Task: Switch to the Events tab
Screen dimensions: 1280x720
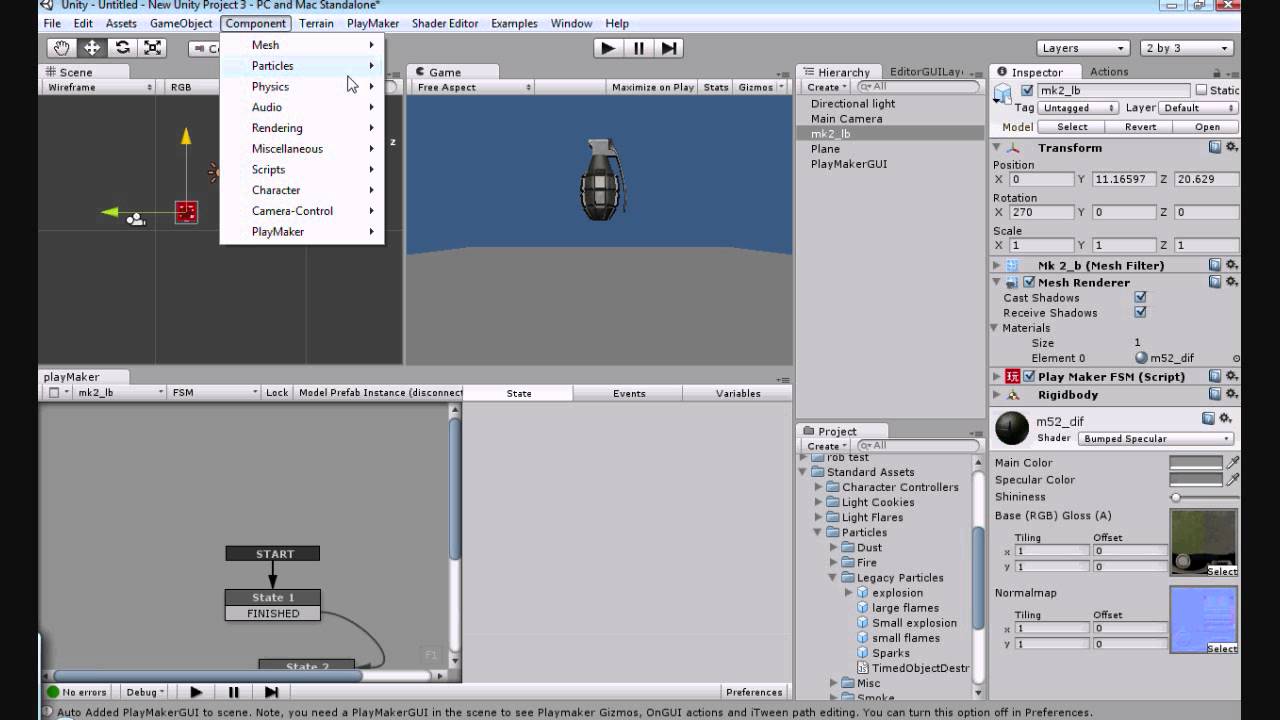Action: click(629, 393)
